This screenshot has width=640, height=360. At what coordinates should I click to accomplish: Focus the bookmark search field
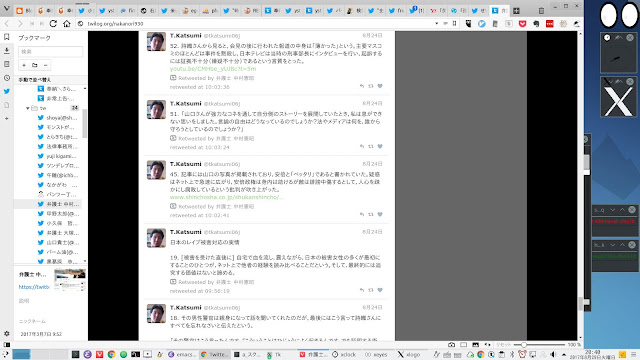51,51
